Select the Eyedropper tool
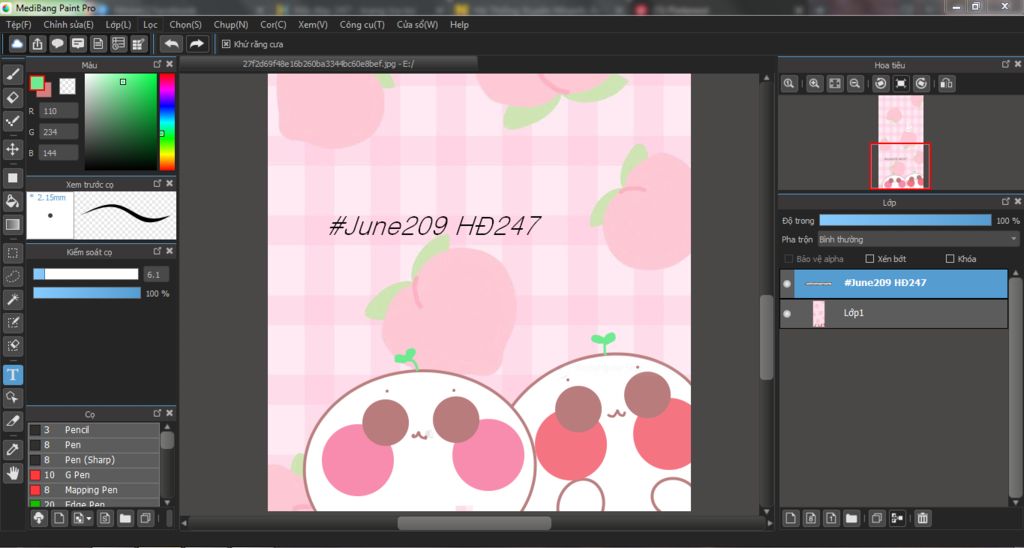This screenshot has width=1024, height=548. (x=12, y=449)
